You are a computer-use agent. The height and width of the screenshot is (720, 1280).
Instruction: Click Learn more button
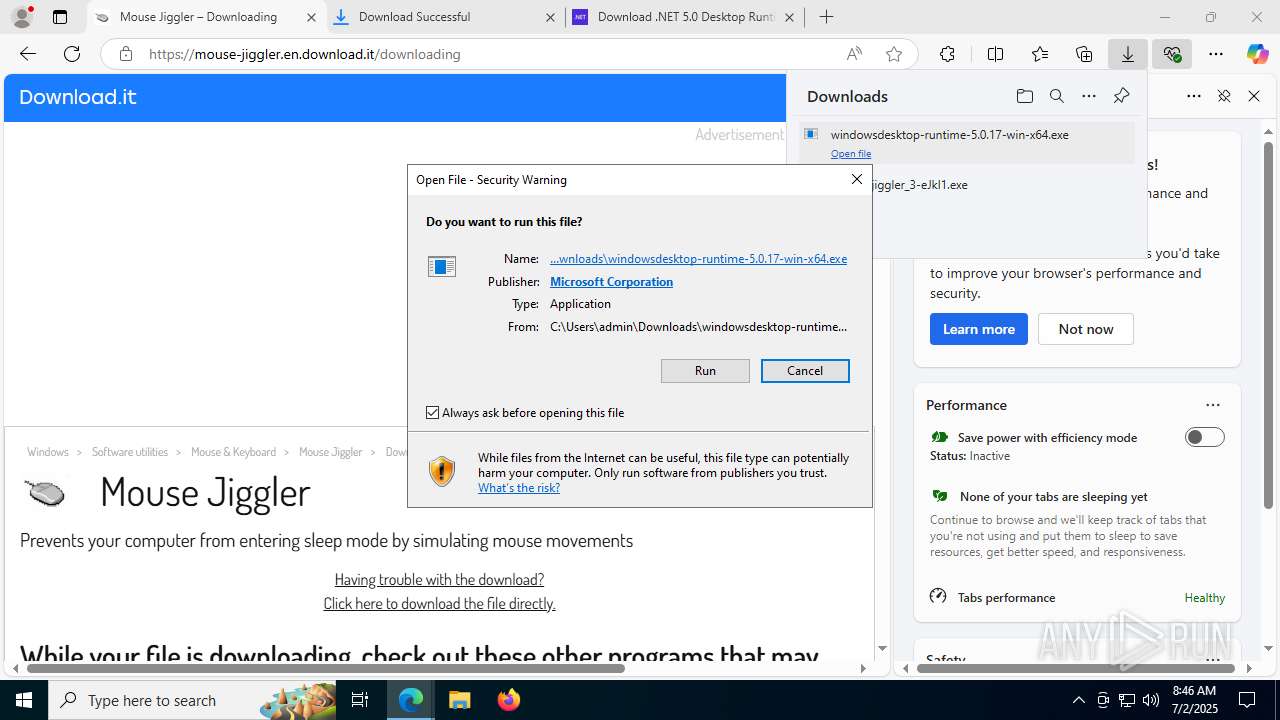(x=978, y=329)
